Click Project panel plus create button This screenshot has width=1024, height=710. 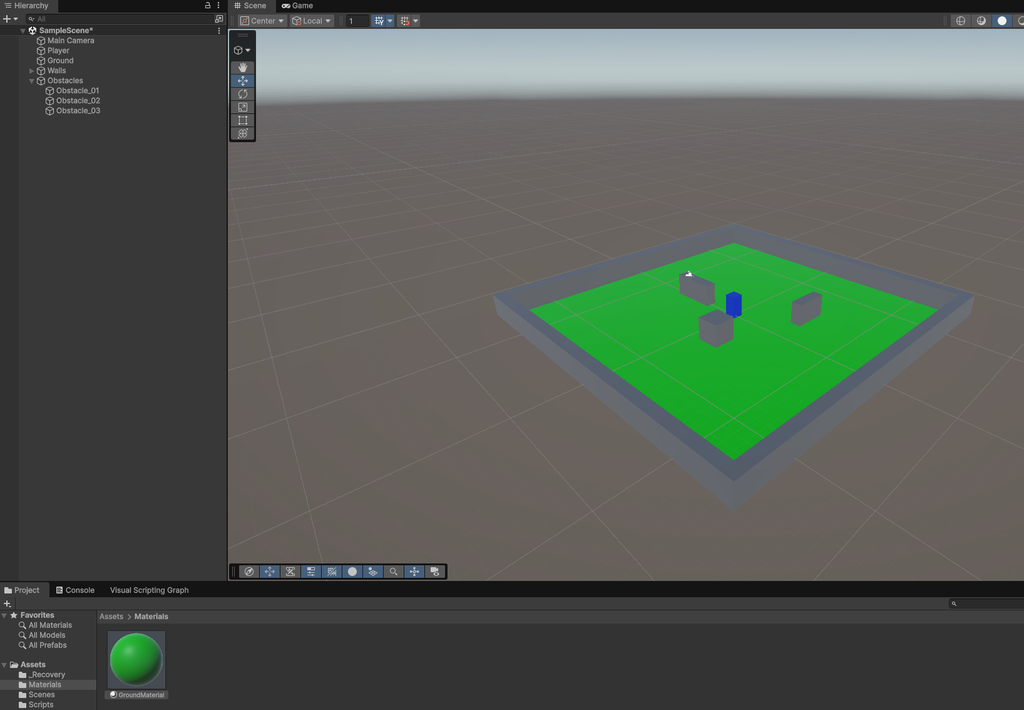coord(7,604)
